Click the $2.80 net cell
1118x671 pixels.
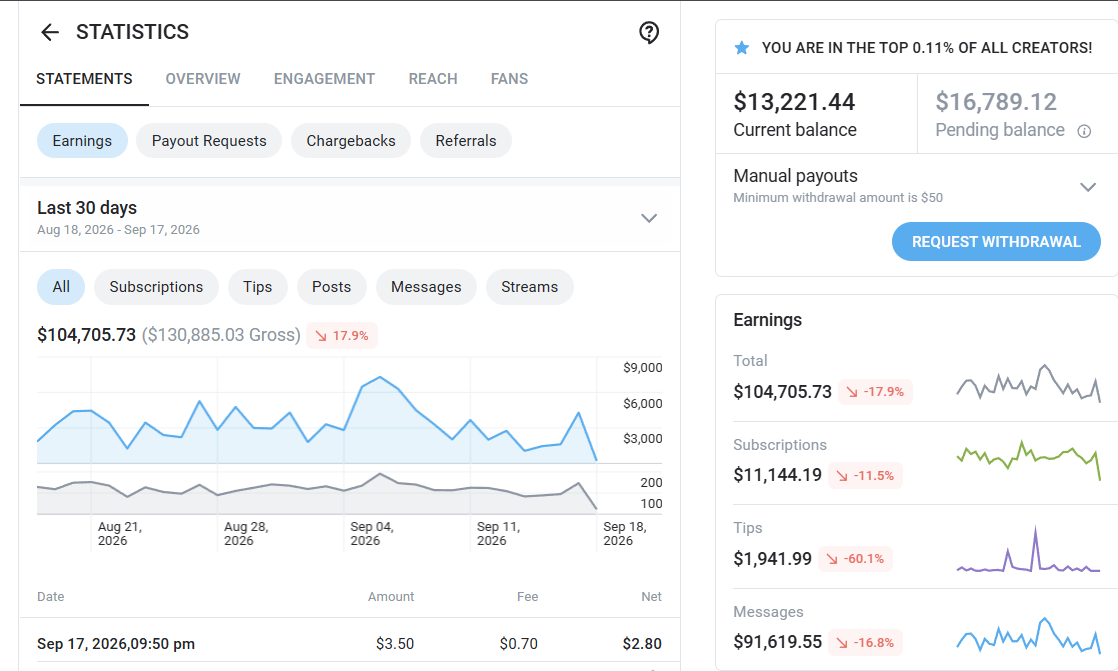point(642,644)
